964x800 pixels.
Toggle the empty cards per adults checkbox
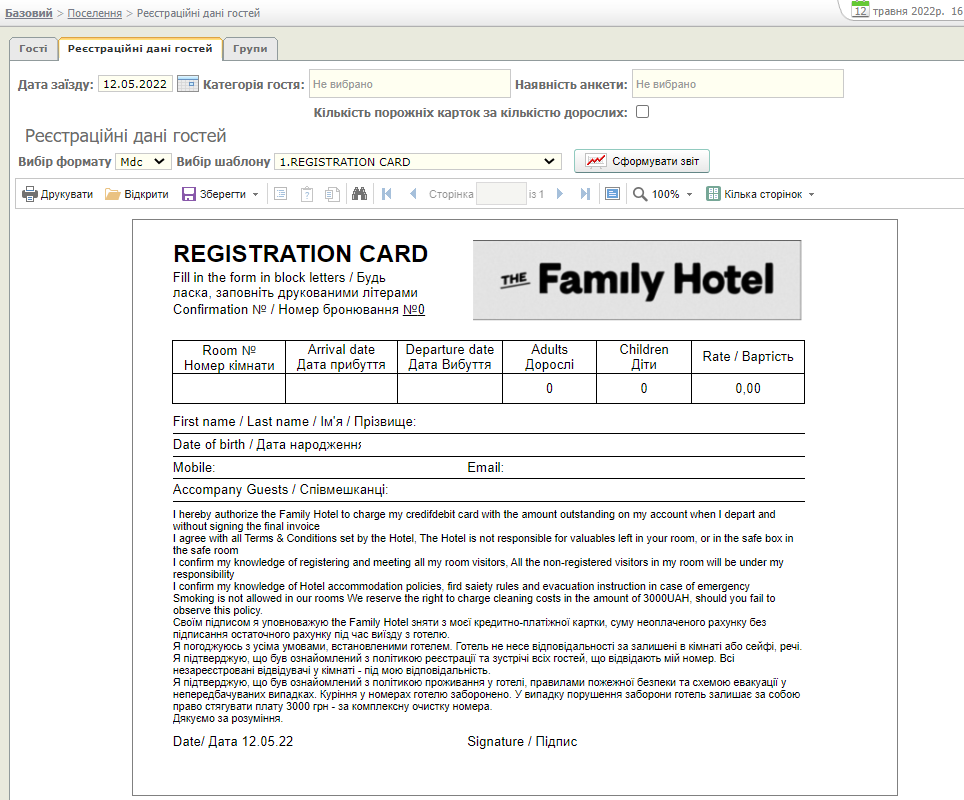point(642,112)
